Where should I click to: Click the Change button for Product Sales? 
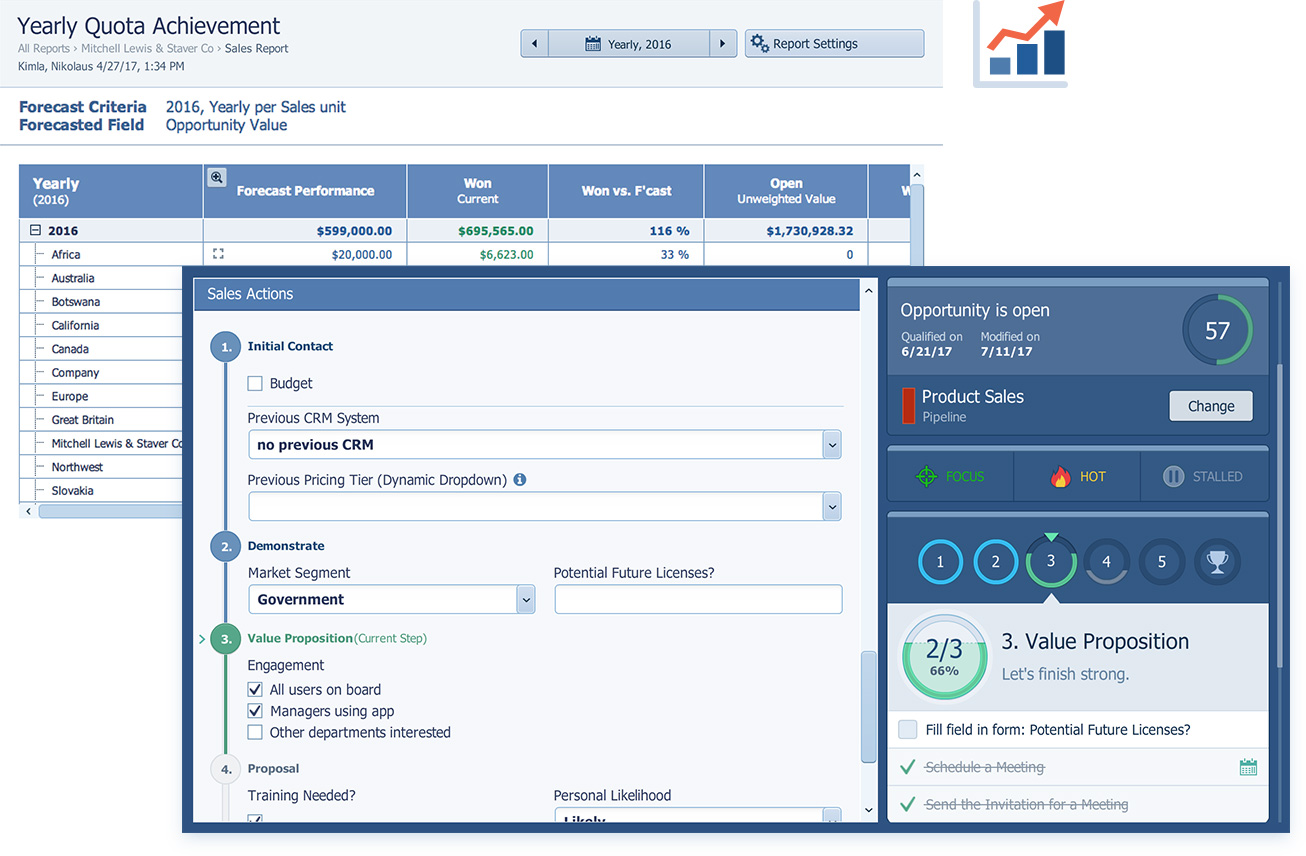[x=1210, y=406]
